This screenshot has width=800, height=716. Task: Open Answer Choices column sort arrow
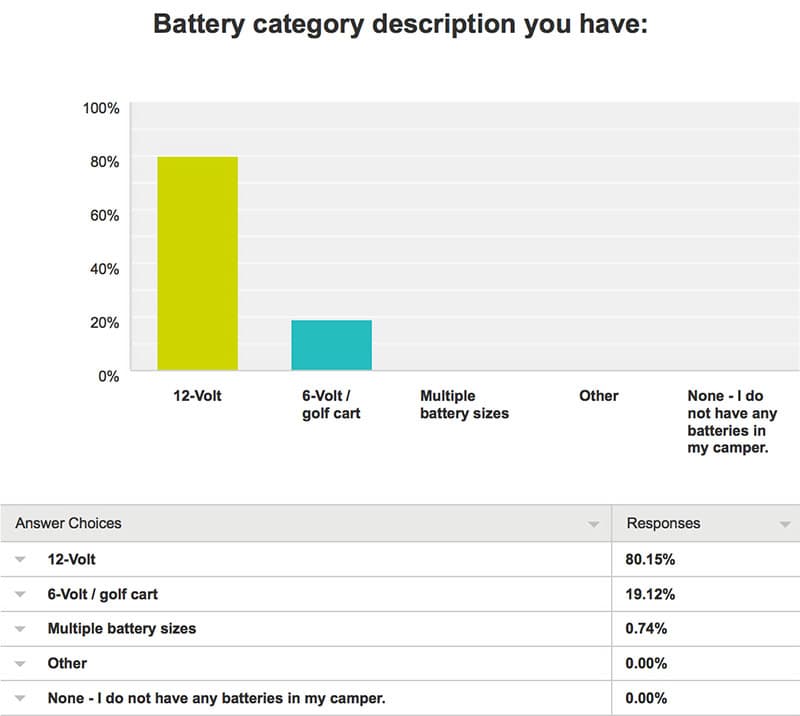coord(593,524)
